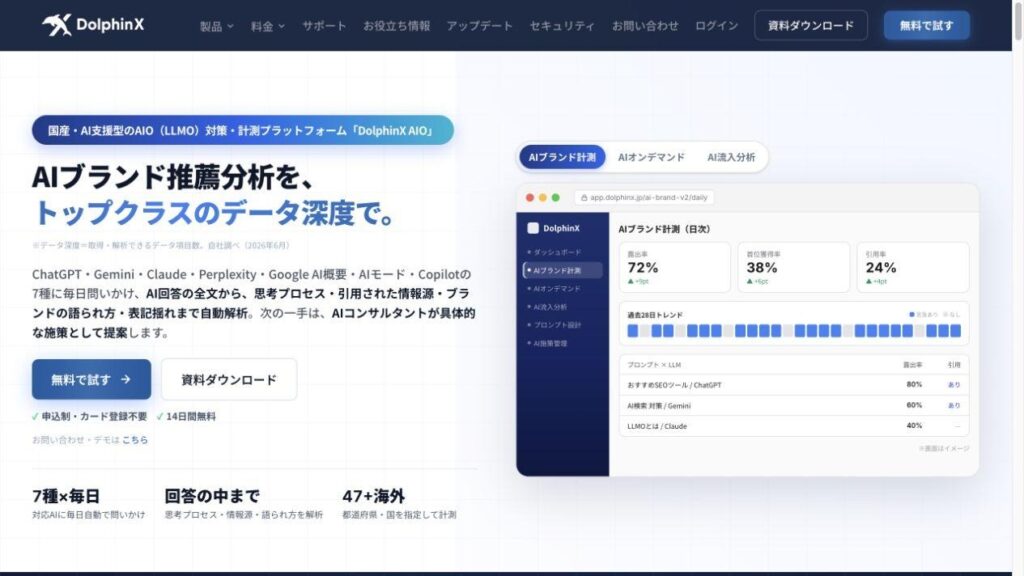Click the ログイン link
The height and width of the screenshot is (576, 1024).
coord(716,26)
